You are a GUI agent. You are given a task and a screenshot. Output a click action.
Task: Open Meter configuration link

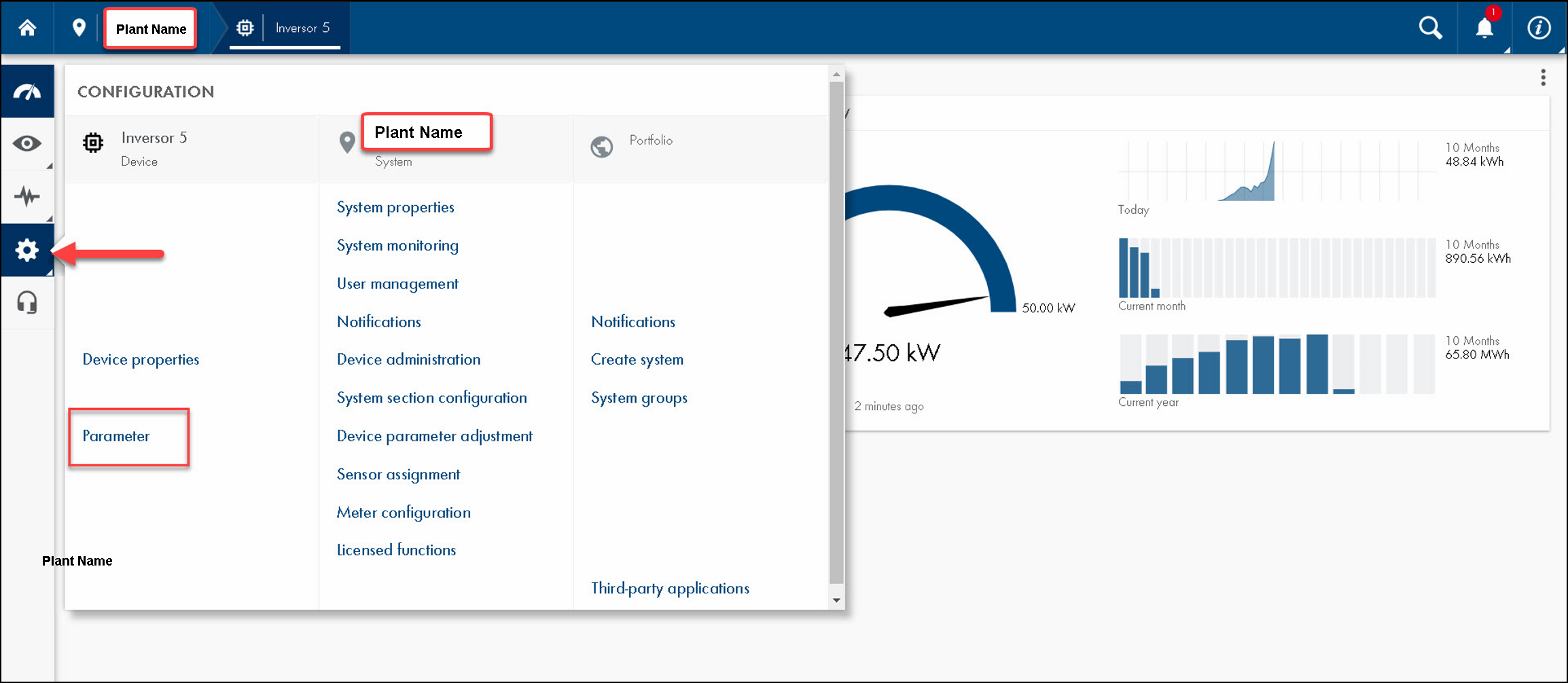(404, 513)
